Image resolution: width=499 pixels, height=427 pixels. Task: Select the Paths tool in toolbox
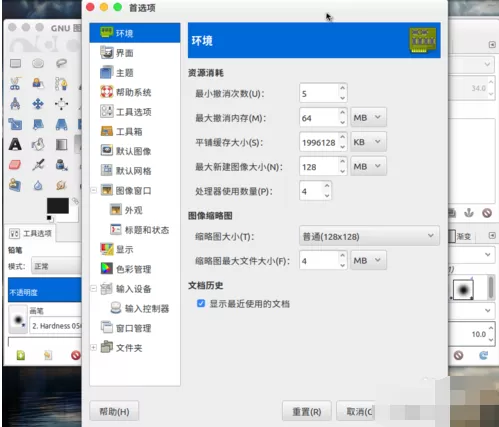(61, 84)
